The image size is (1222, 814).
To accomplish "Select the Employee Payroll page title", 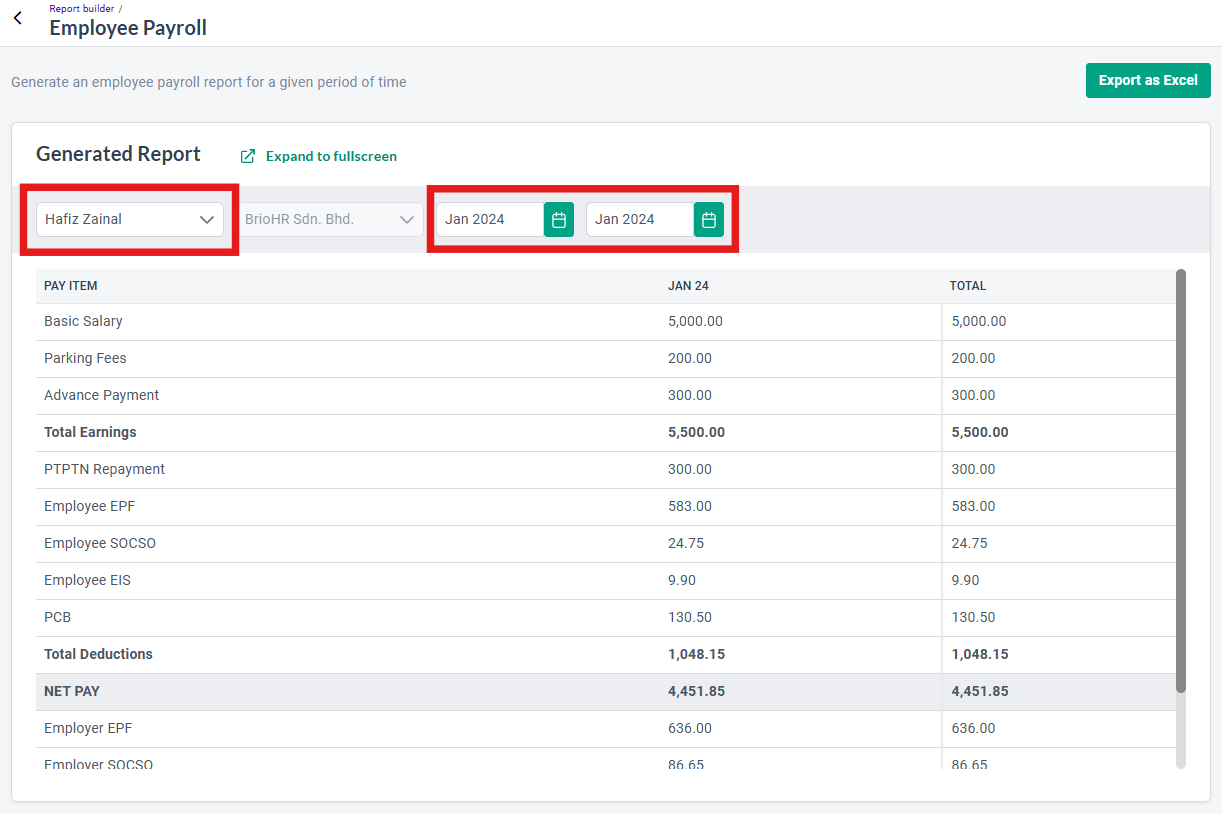I will [127, 28].
